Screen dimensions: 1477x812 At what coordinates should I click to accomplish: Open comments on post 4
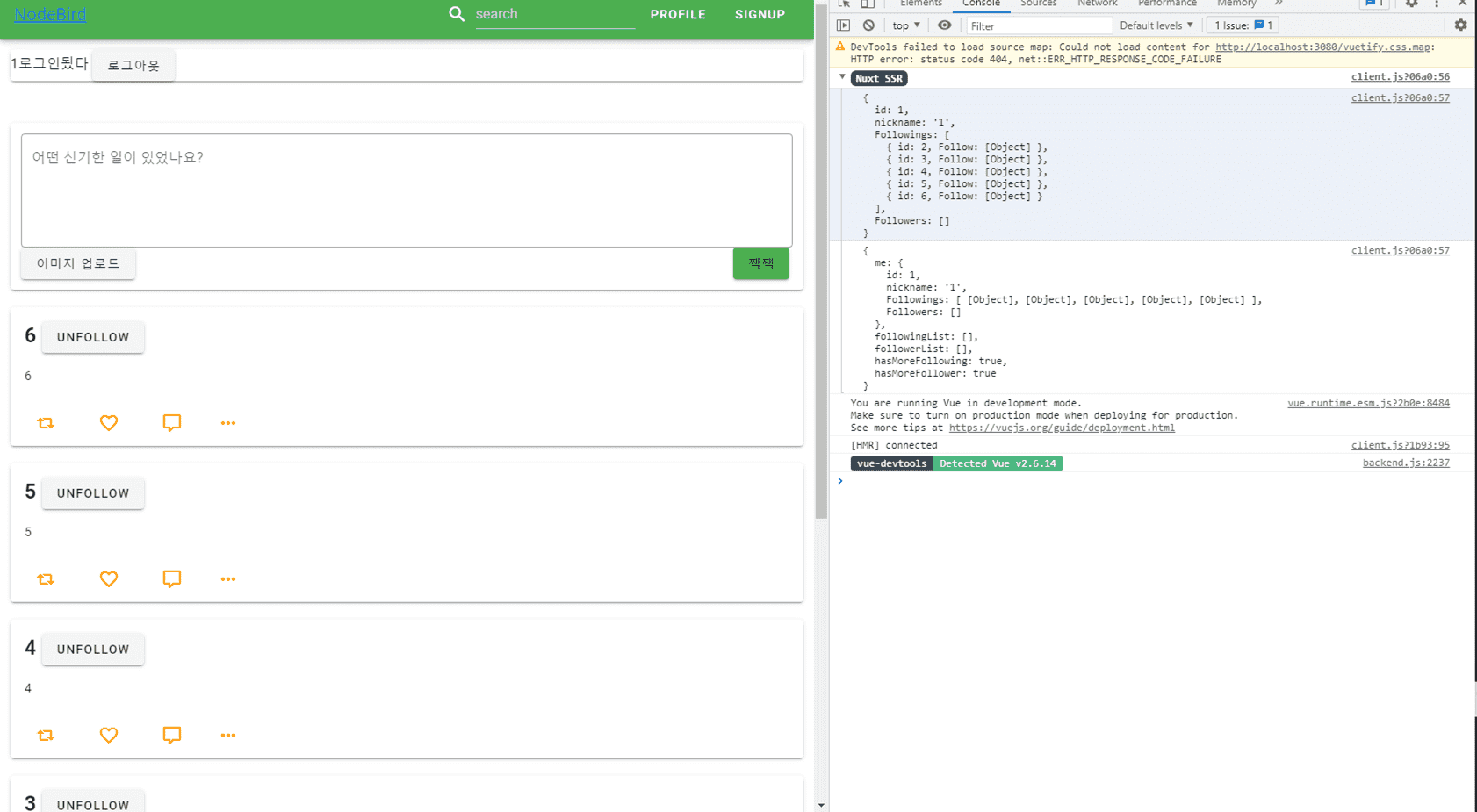[172, 736]
